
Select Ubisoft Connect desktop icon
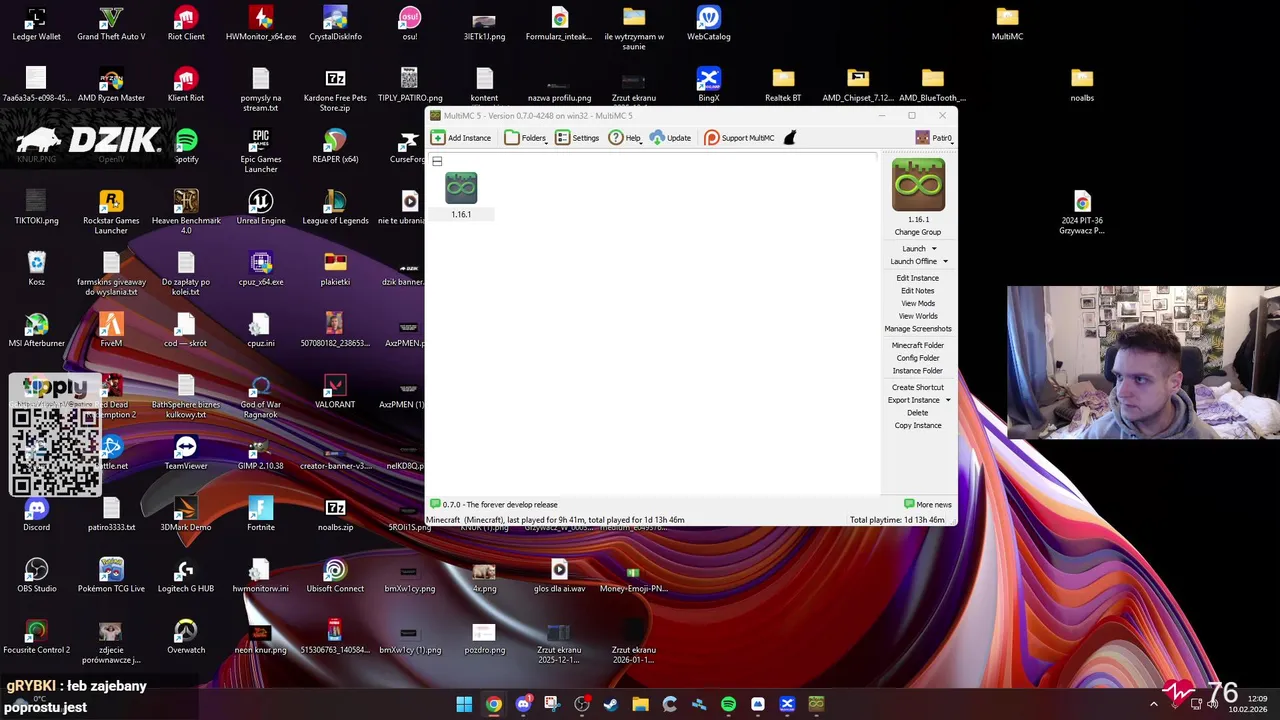pos(335,576)
